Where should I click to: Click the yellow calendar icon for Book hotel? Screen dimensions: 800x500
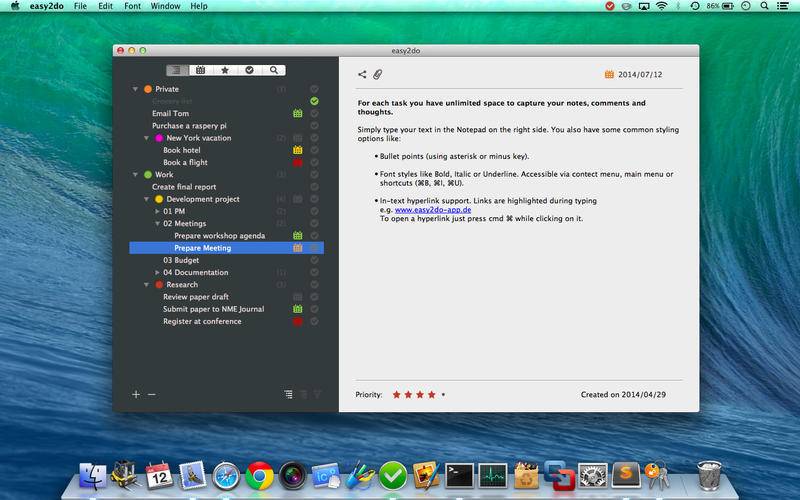(298, 150)
